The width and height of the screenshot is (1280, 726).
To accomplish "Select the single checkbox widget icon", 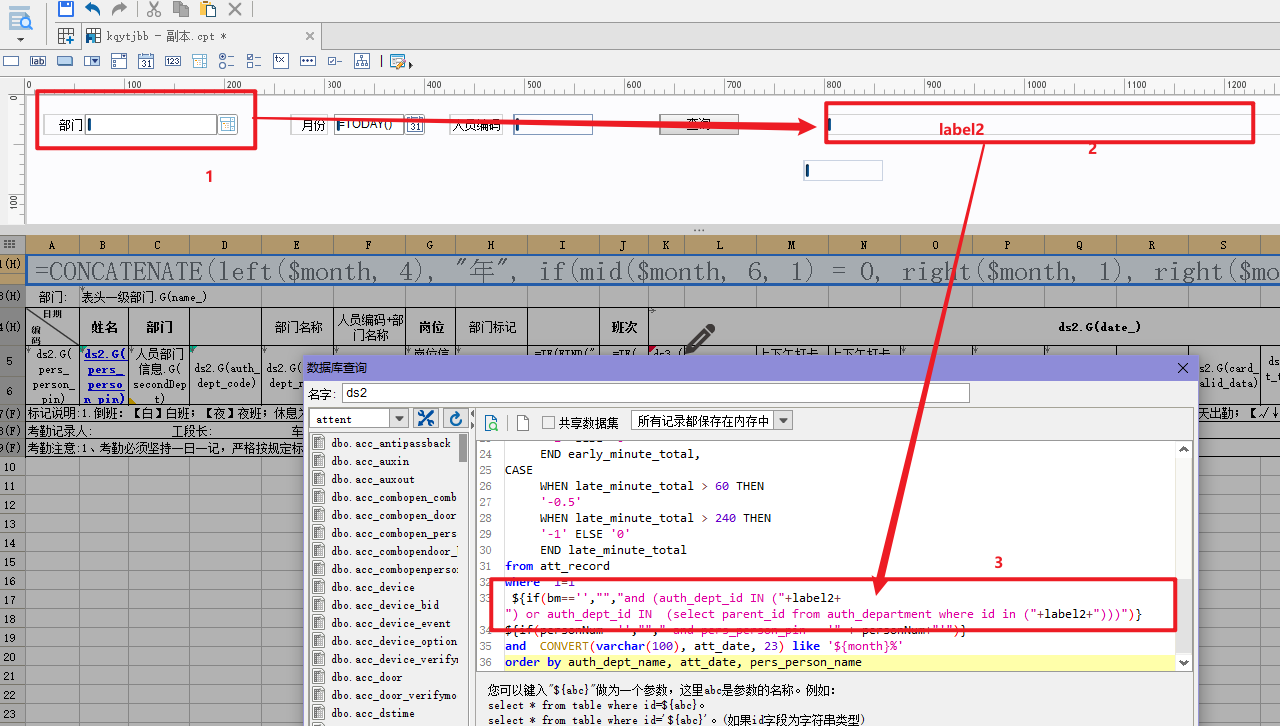I will 335,61.
